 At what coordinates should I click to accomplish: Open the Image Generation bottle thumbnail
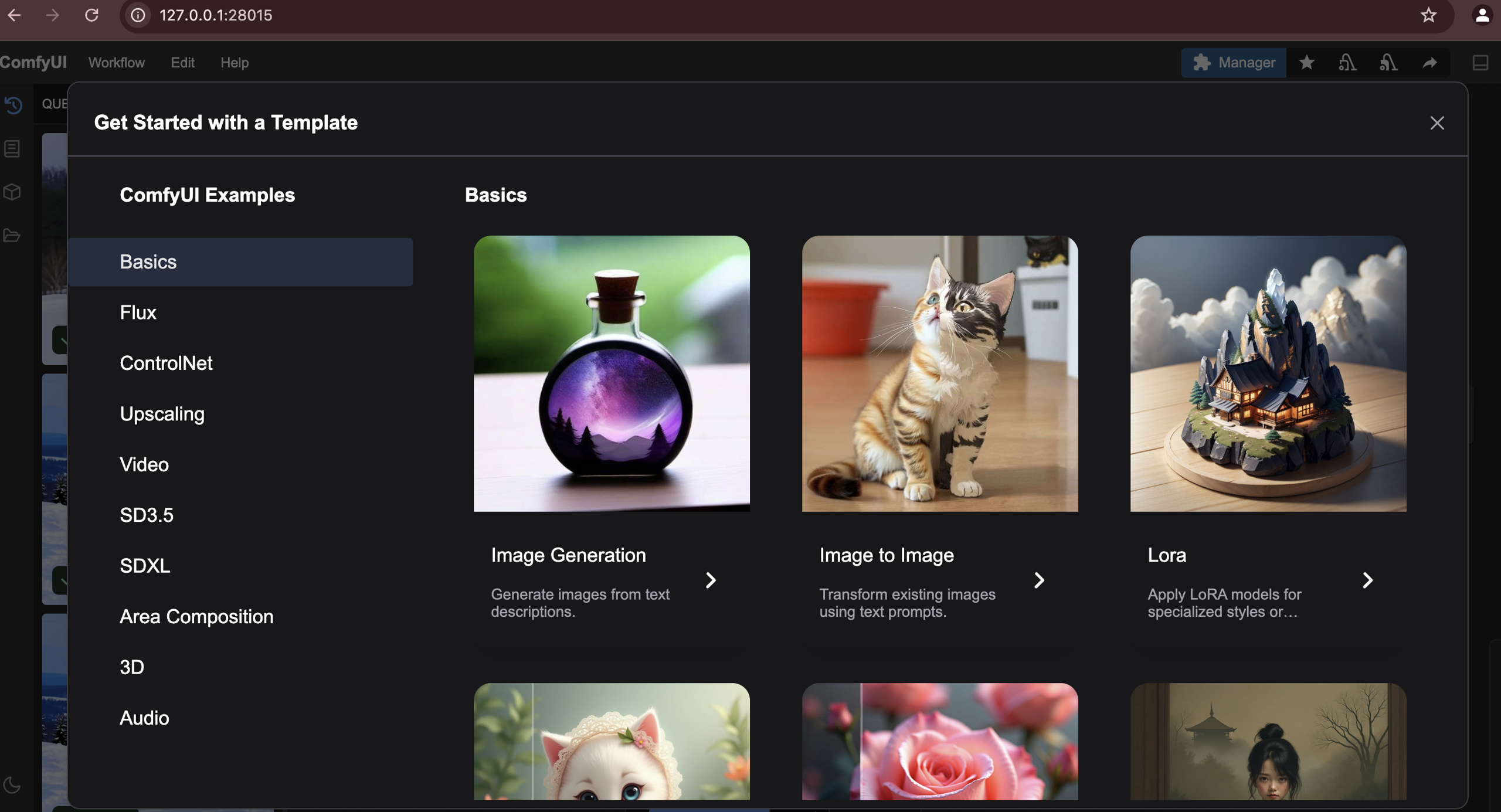pos(612,374)
